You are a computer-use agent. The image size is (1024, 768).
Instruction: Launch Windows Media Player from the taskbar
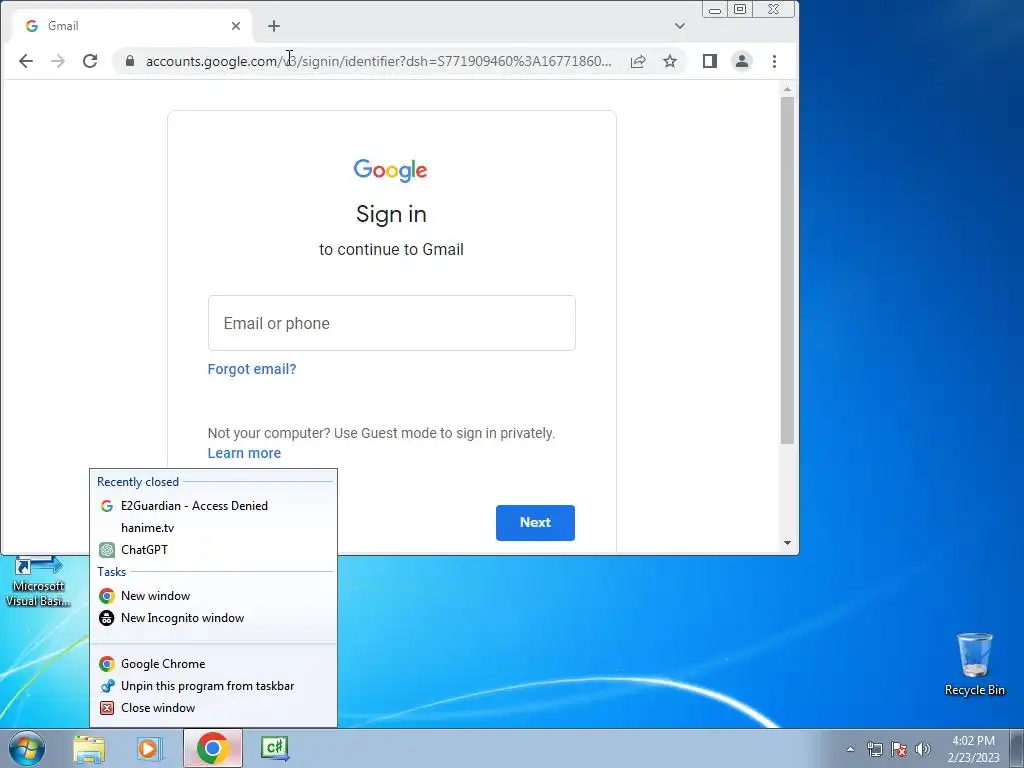(x=149, y=748)
